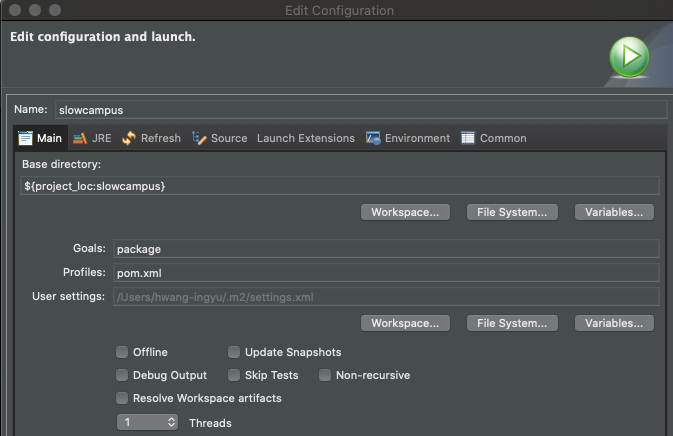Click the Base directory text field
673x436 pixels.
[340, 186]
